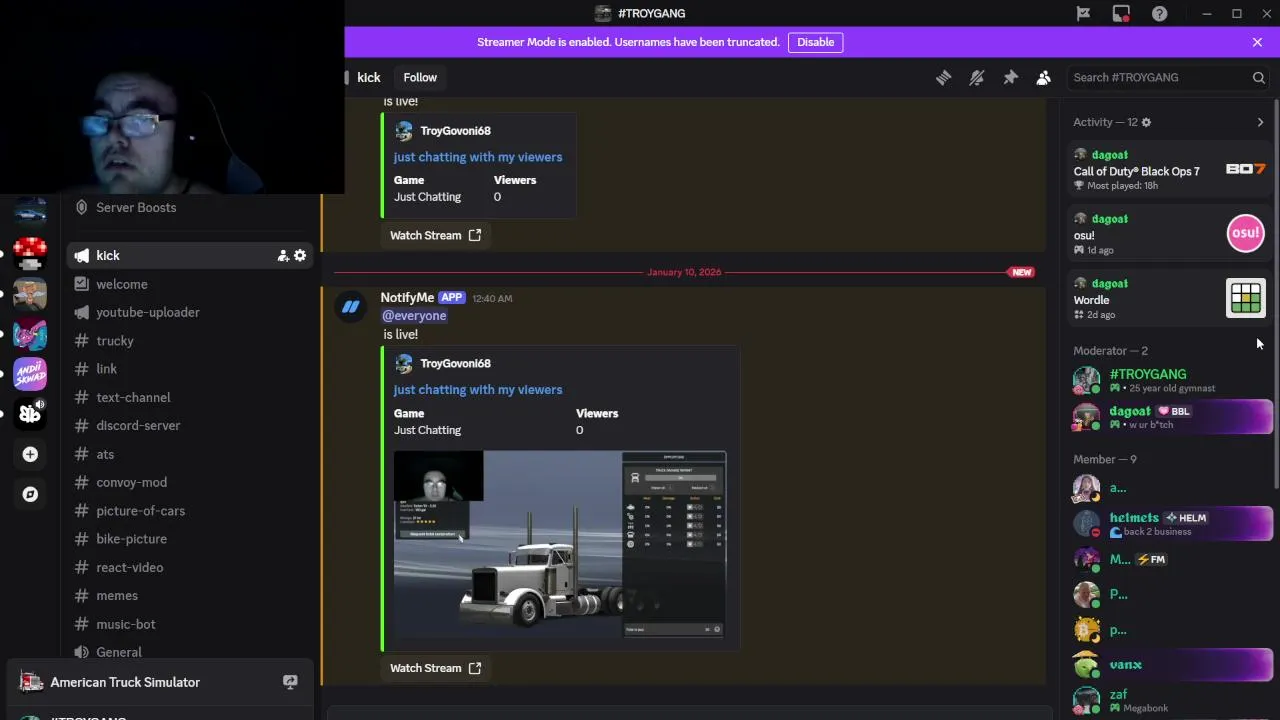Switch to the memes channel
This screenshot has height=720, width=1280.
(x=190, y=595)
